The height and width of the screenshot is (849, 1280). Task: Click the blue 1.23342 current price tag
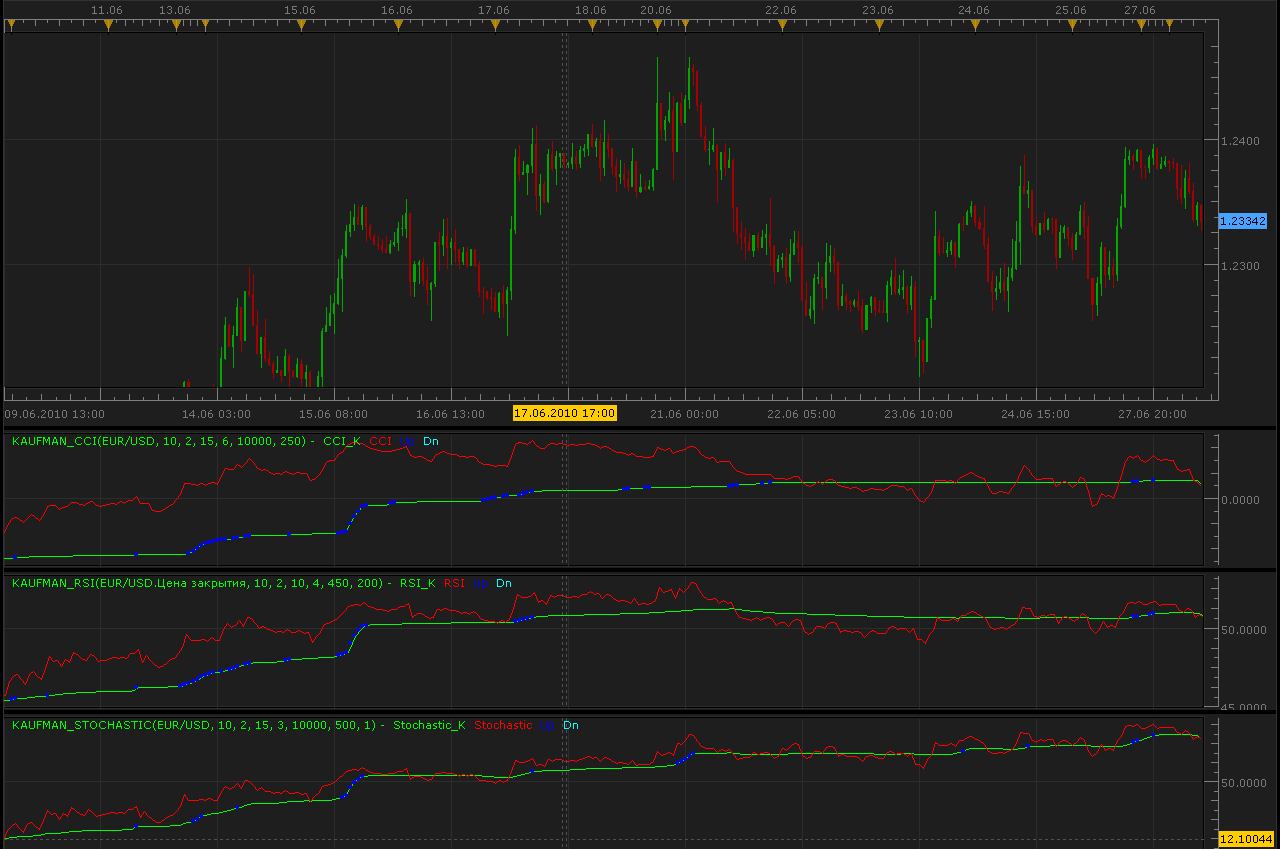[1243, 221]
